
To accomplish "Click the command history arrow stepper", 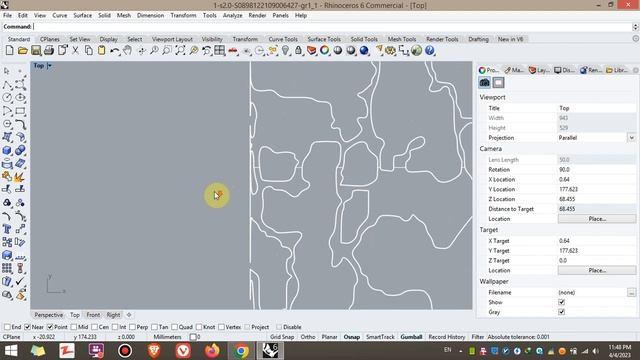I will coord(635,27).
